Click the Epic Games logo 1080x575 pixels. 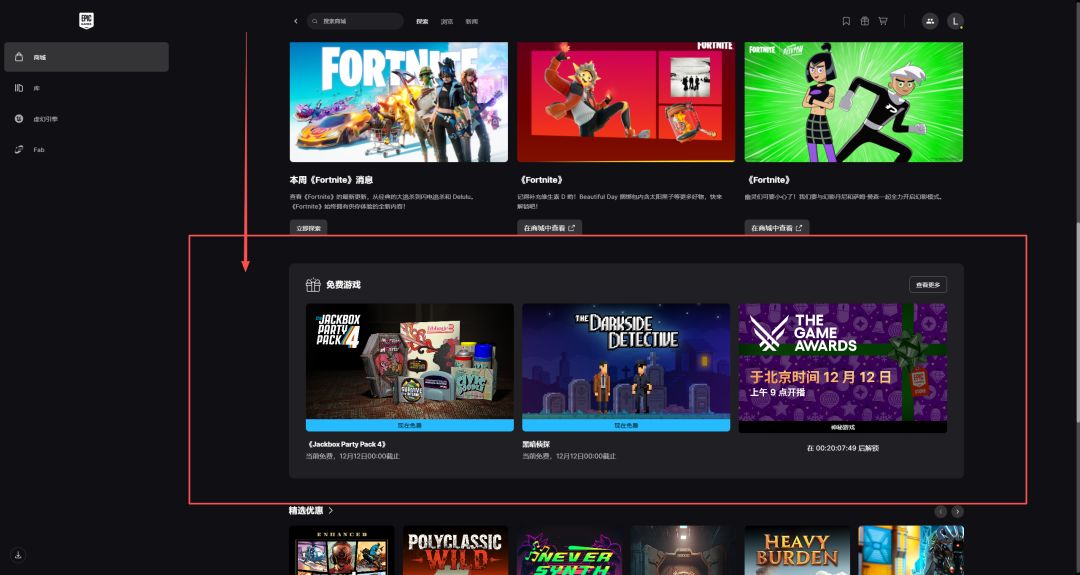click(86, 21)
